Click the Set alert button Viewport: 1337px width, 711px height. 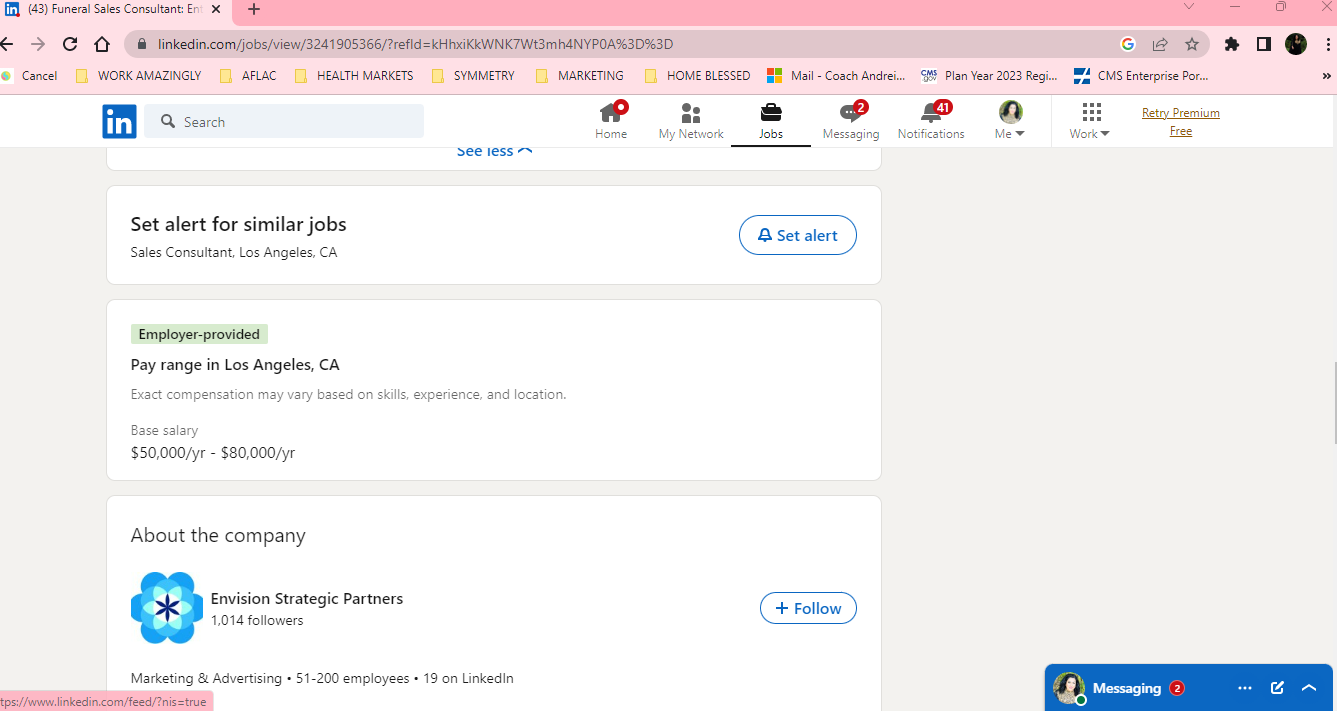[x=798, y=235]
